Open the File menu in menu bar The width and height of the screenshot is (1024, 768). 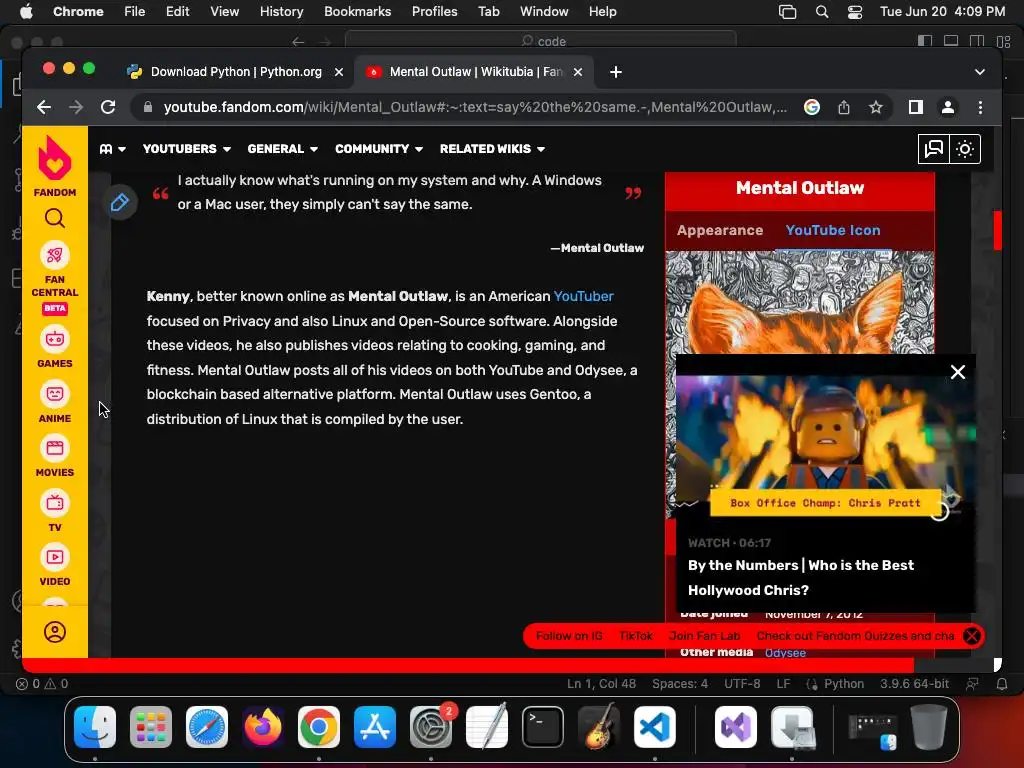tap(135, 11)
